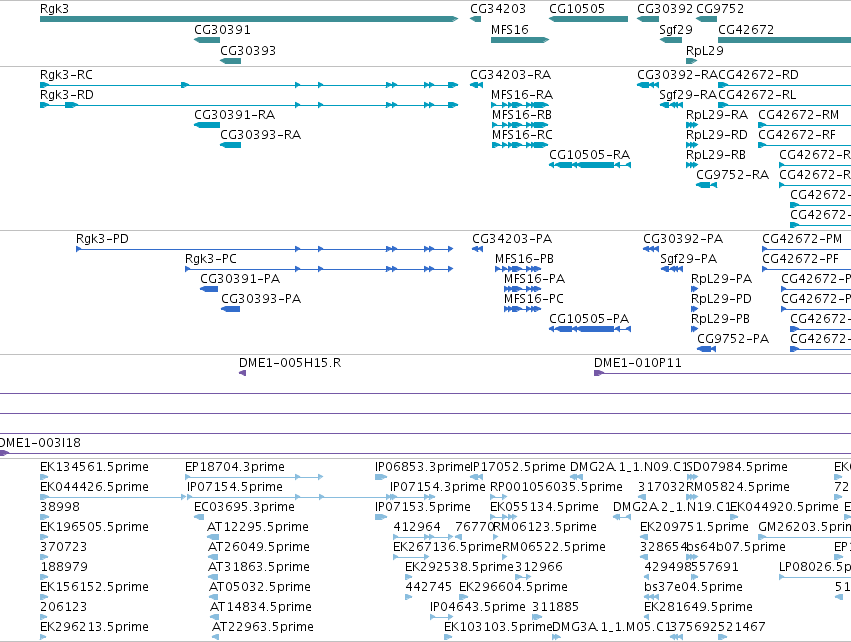This screenshot has height=642, width=851.
Task: Select the CG34203 gene label
Action: (498, 9)
